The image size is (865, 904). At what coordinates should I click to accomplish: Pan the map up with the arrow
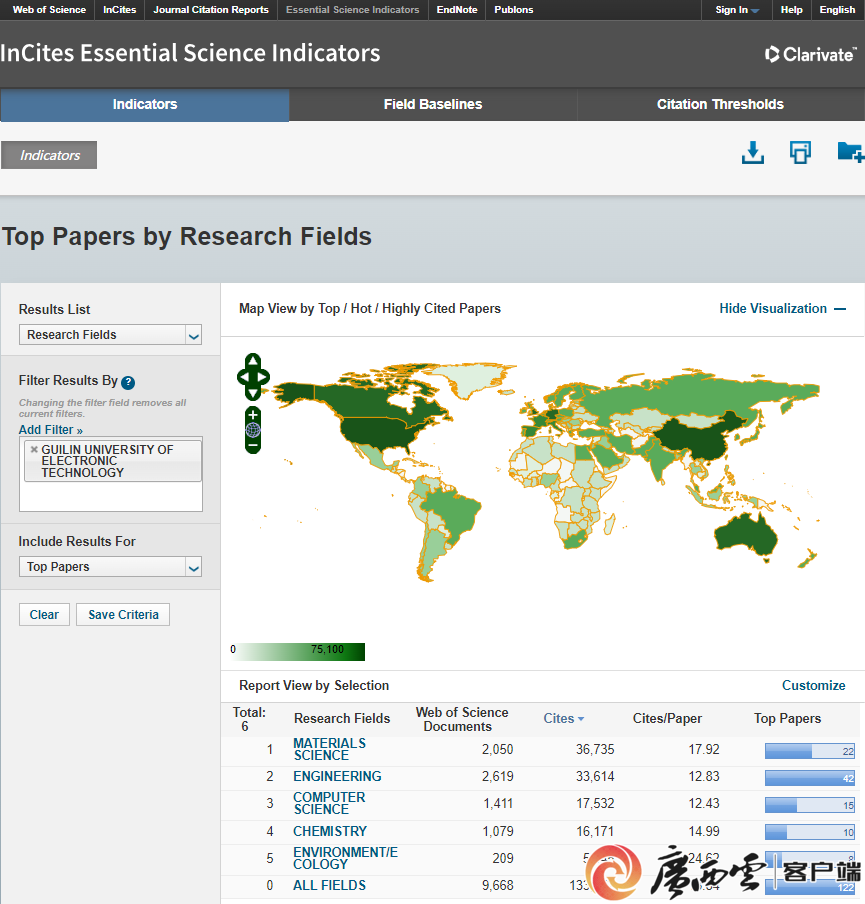click(253, 361)
